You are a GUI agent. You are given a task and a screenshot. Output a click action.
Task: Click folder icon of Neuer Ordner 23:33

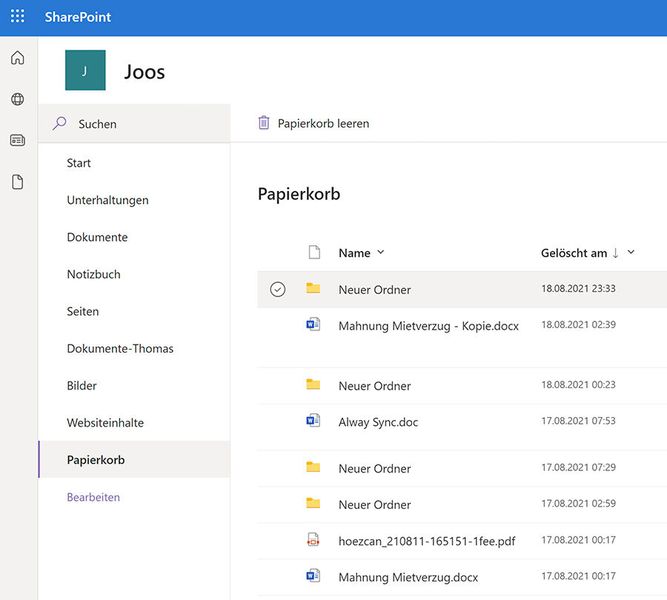tap(313, 288)
